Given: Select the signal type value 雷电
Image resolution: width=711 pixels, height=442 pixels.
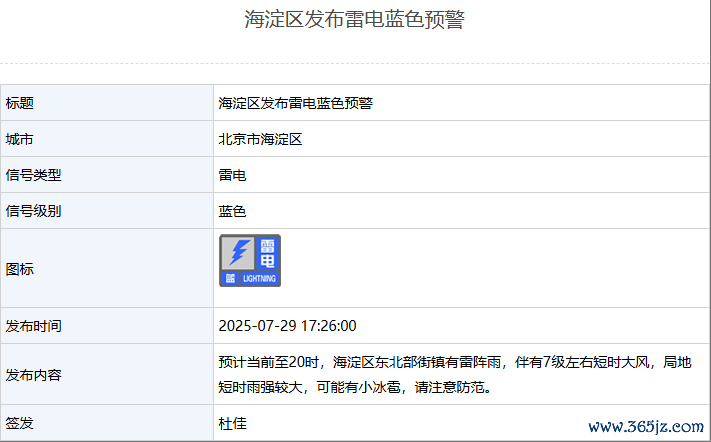Looking at the screenshot, I should [x=232, y=175].
